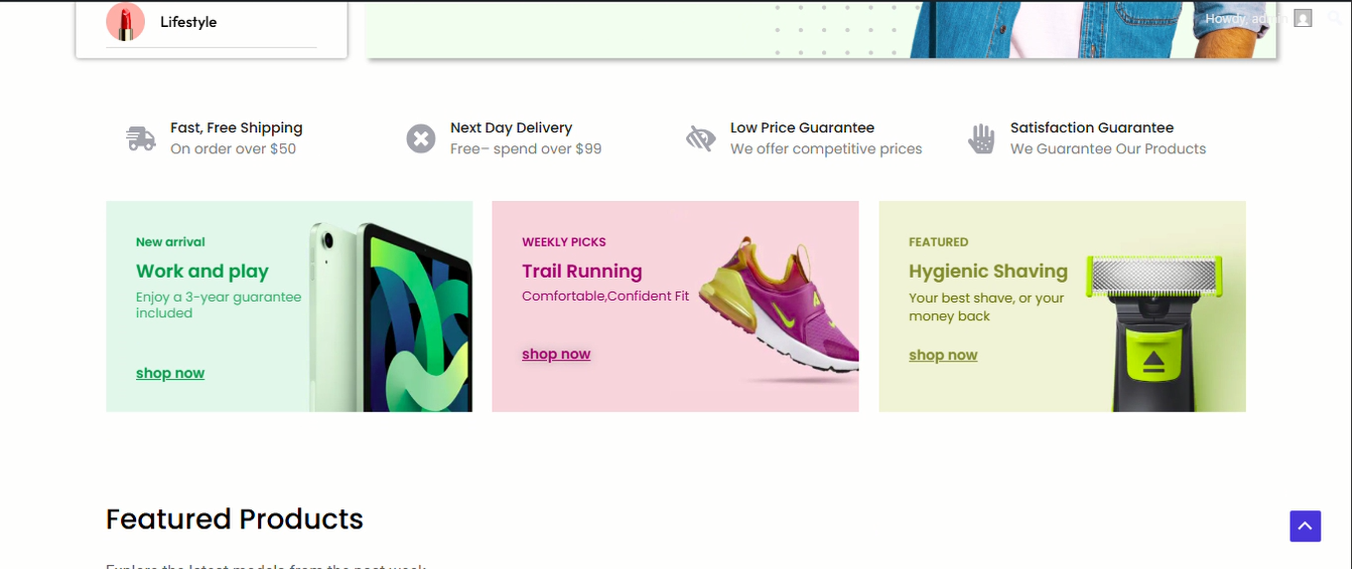
Task: Click the search magnifier icon
Action: click(x=1335, y=18)
